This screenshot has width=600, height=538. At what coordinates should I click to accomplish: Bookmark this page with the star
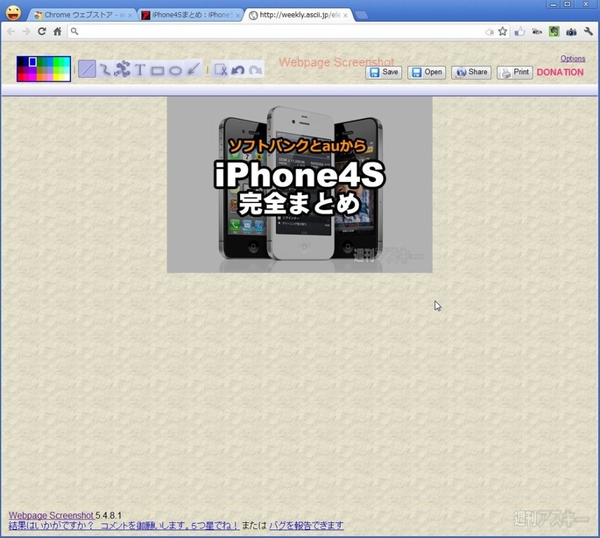tap(503, 31)
